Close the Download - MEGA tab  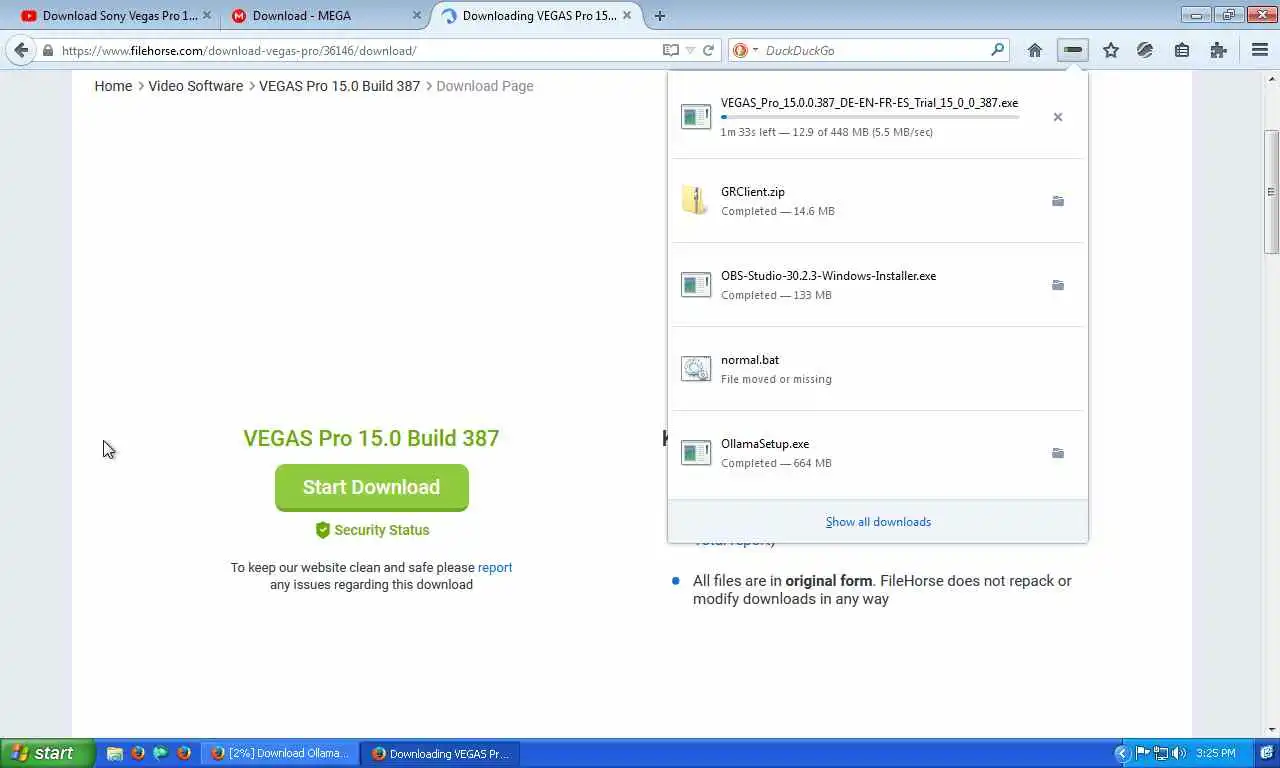coord(417,16)
